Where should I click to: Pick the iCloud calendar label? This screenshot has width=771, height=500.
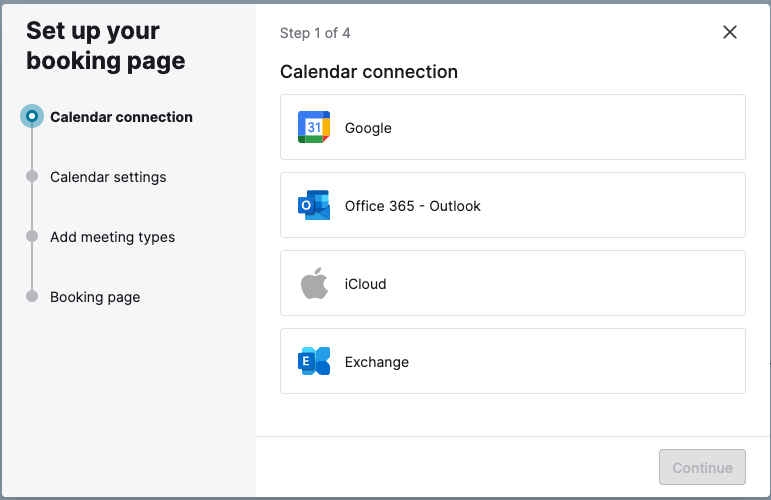tap(365, 284)
